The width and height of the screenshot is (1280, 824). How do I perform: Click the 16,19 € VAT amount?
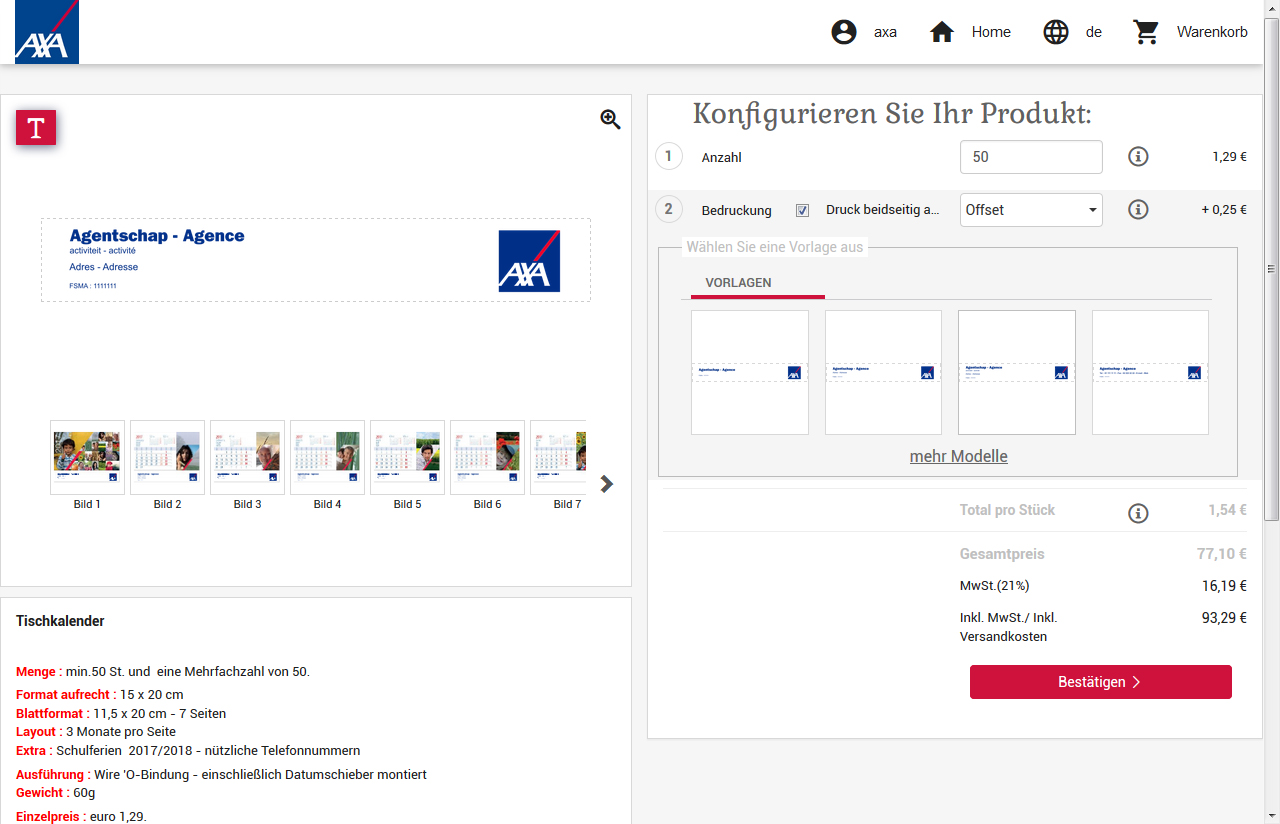coord(1224,585)
